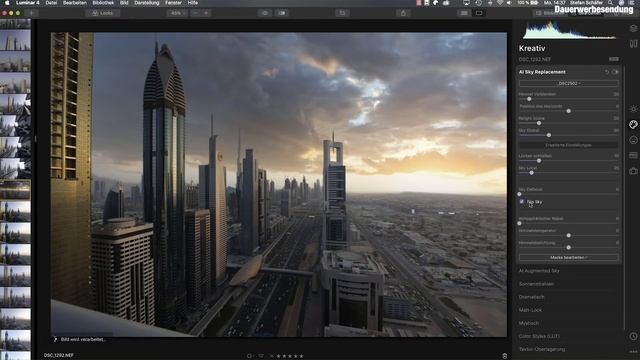Open the Fenster menu
The width and height of the screenshot is (640, 360).
[x=173, y=2]
